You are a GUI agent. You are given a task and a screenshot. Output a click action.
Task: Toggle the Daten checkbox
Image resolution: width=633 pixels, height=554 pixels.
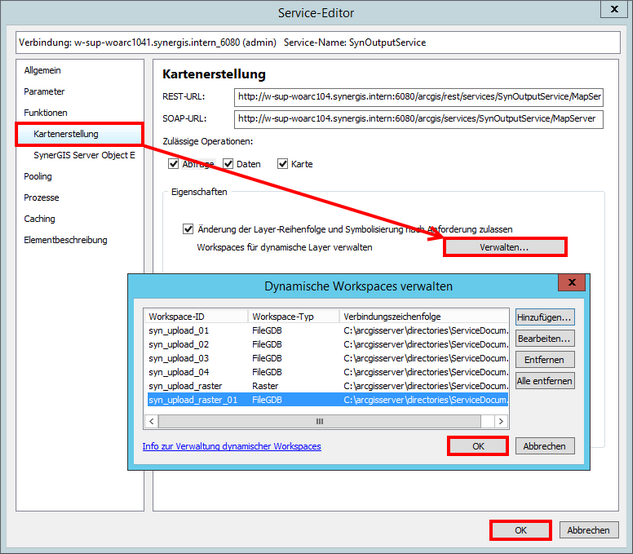pos(228,164)
